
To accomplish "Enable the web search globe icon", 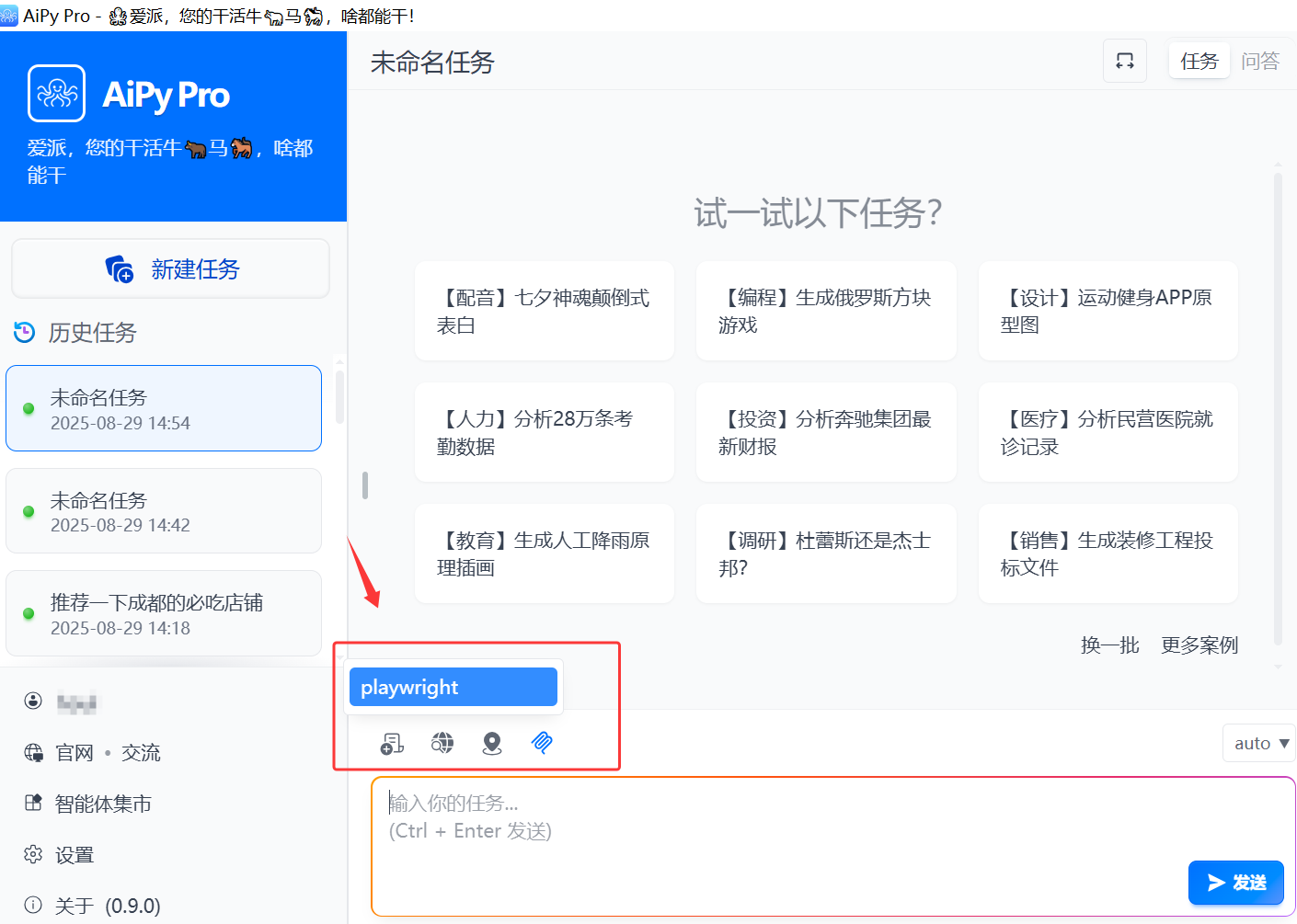I will click(442, 743).
